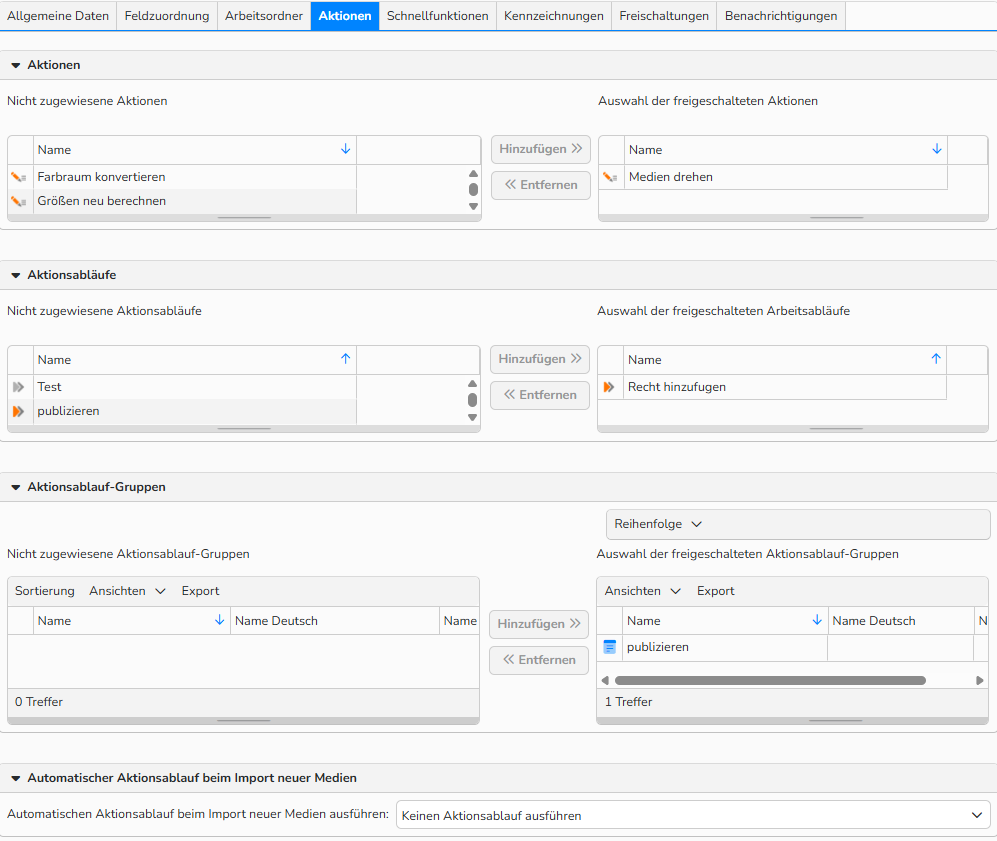Click Entfernen in the Aktionsablauf-Gruppen section

click(x=539, y=660)
